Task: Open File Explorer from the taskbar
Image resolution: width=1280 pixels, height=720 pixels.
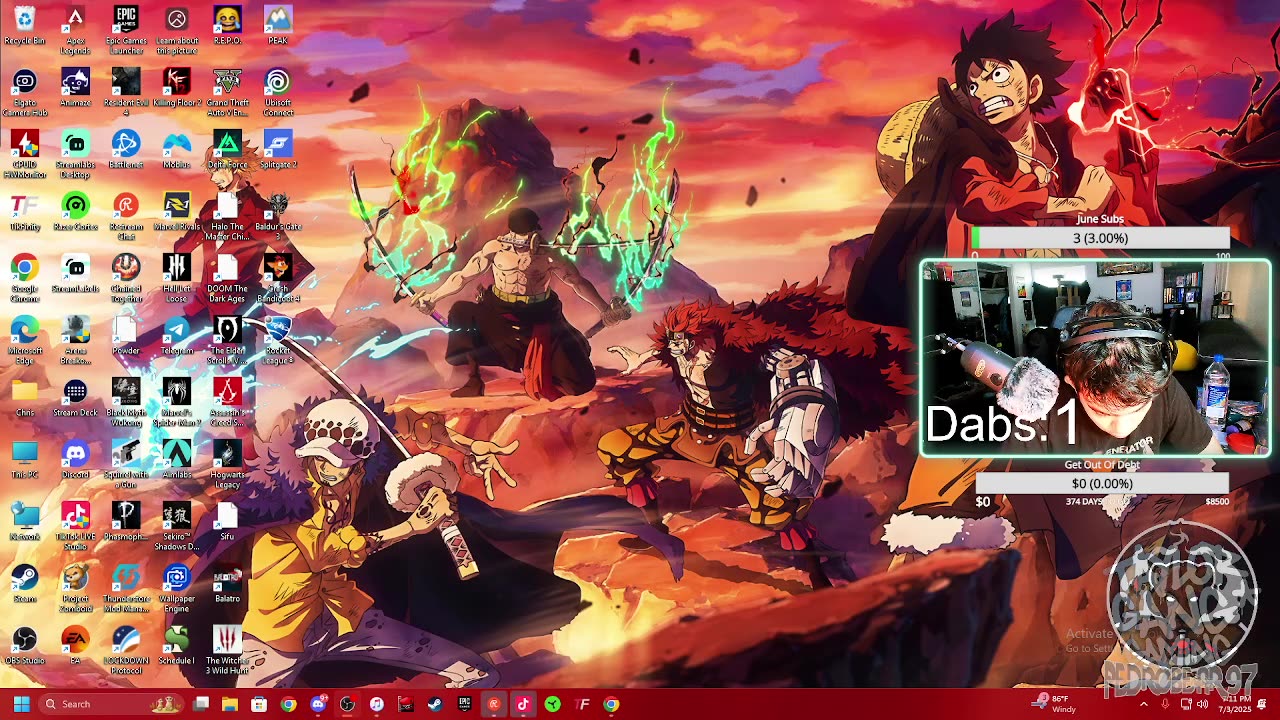Action: 230,704
